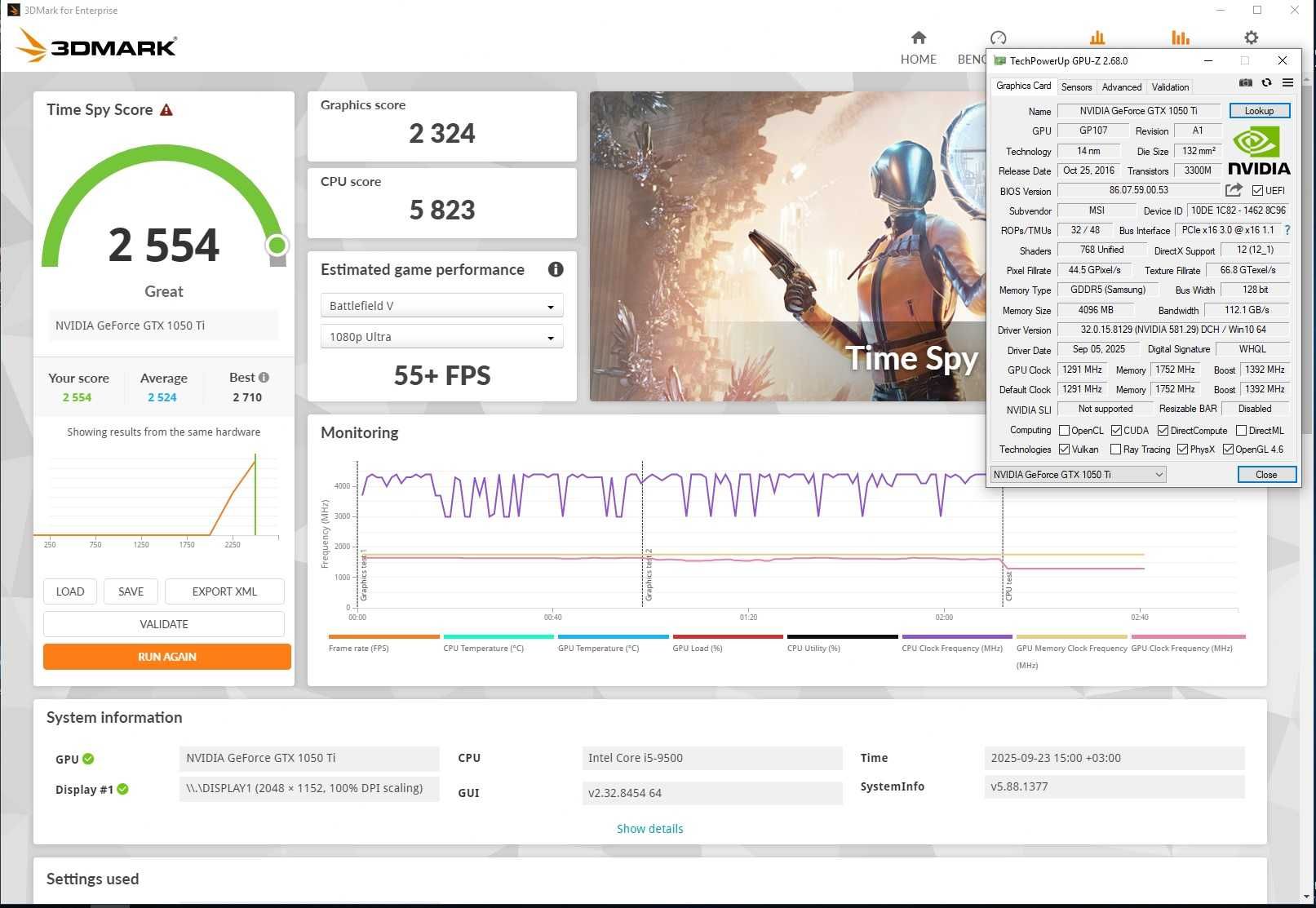This screenshot has width=1316, height=908.
Task: Click the GPU-Z Driver Version field
Action: coord(1173,330)
